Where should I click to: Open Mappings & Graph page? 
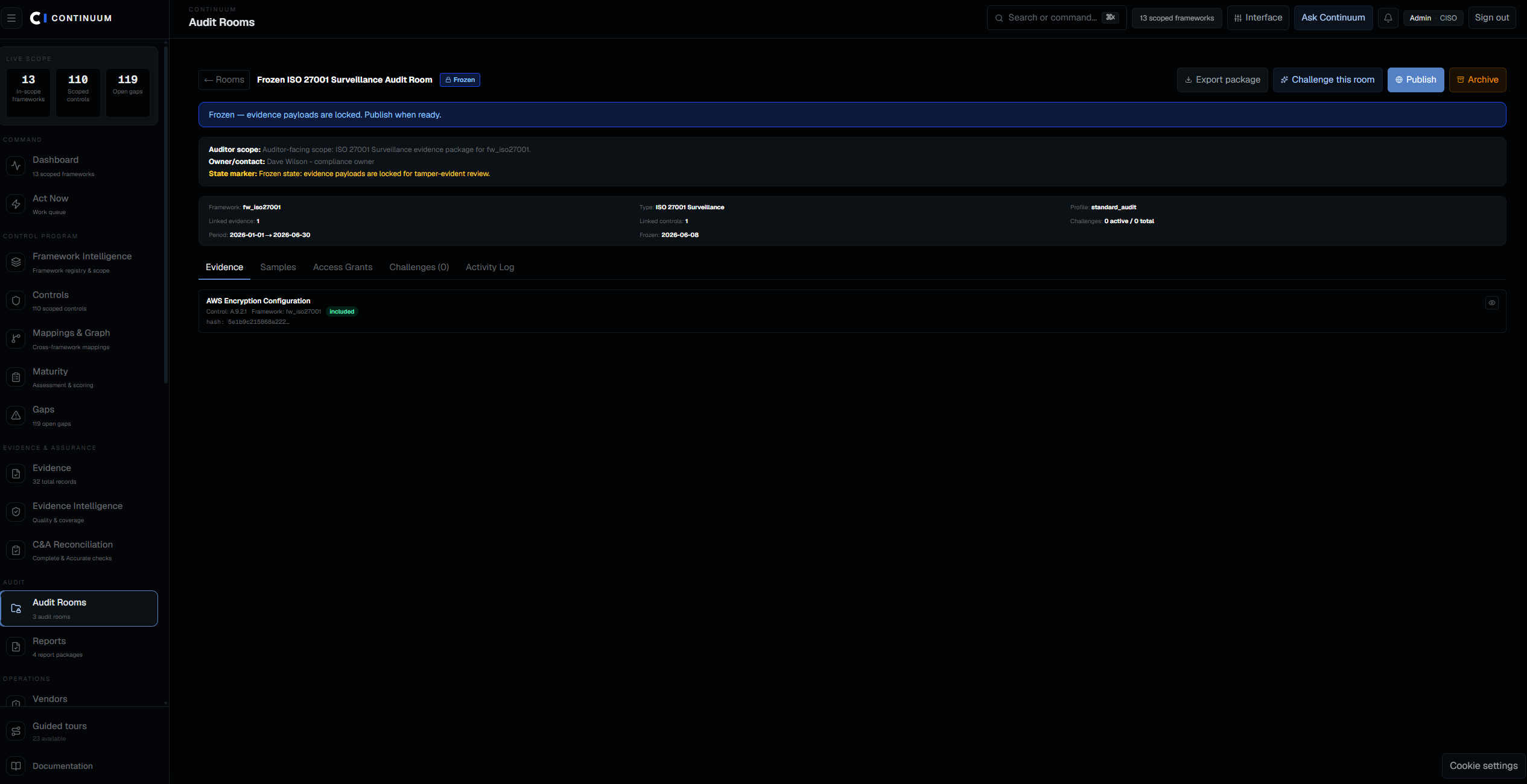coord(79,339)
